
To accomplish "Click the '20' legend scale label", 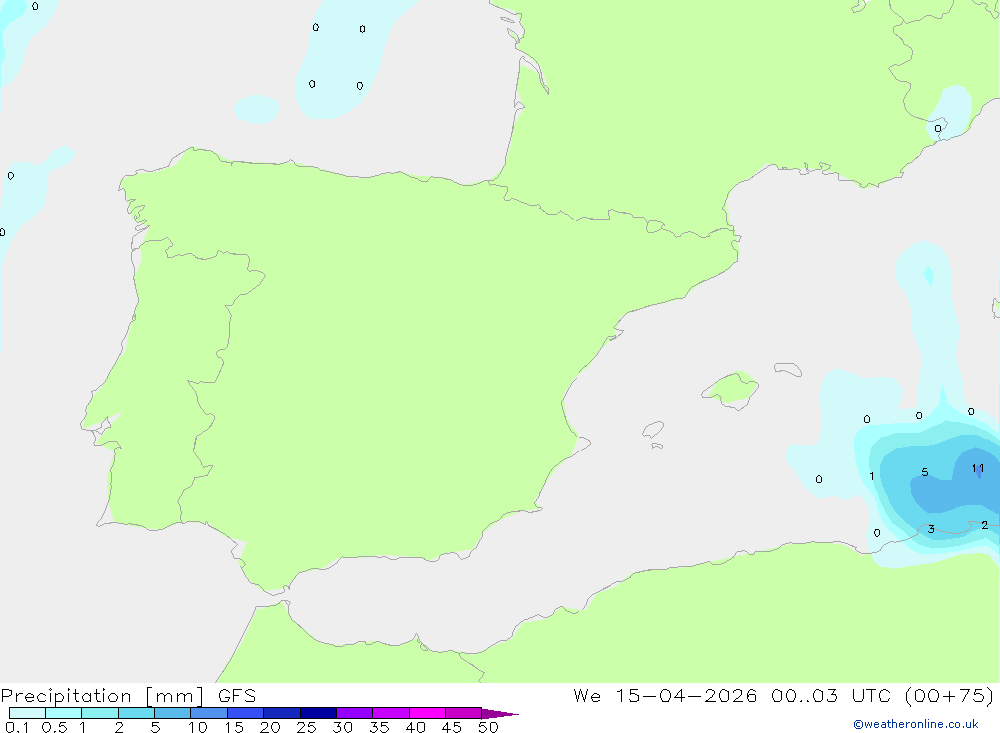I will coord(270,727).
